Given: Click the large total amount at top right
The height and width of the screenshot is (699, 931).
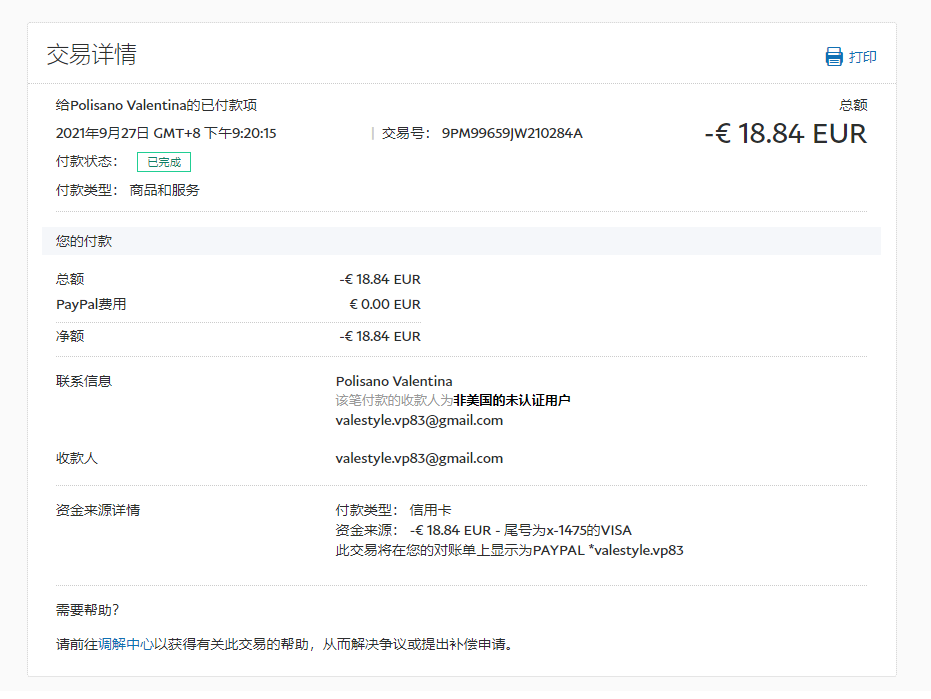Looking at the screenshot, I should click(785, 134).
